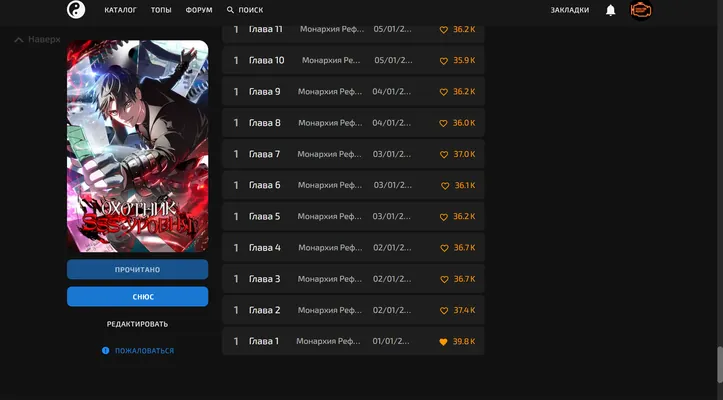This screenshot has width=723, height=400.
Task: Click the page vertical scrollbar thumb
Action: click(720, 364)
